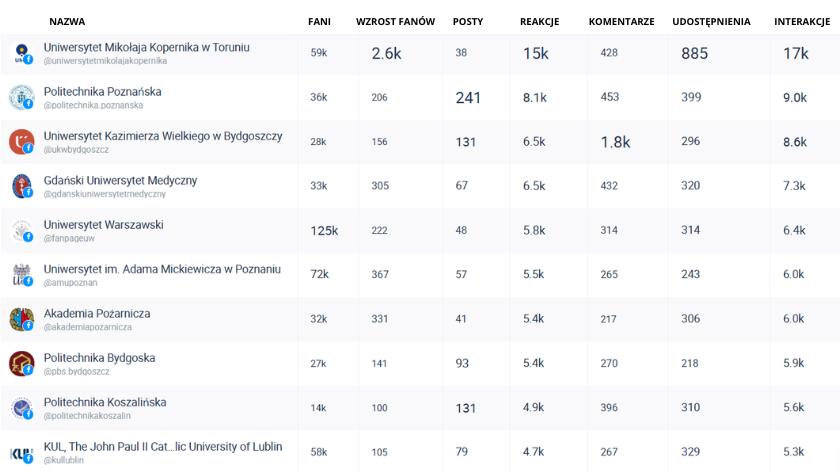Click Uniwersytet Kazimierza Wielkiego red logo

21,142
